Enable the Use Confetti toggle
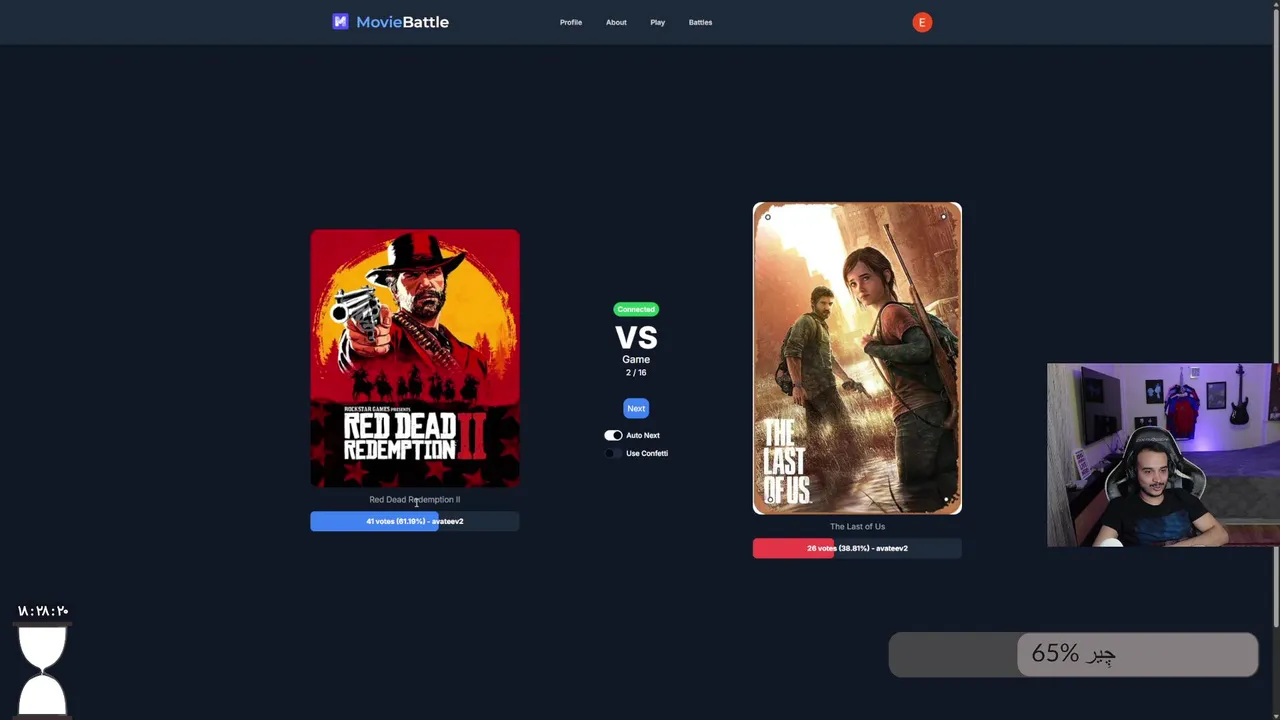The height and width of the screenshot is (720, 1280). [613, 453]
